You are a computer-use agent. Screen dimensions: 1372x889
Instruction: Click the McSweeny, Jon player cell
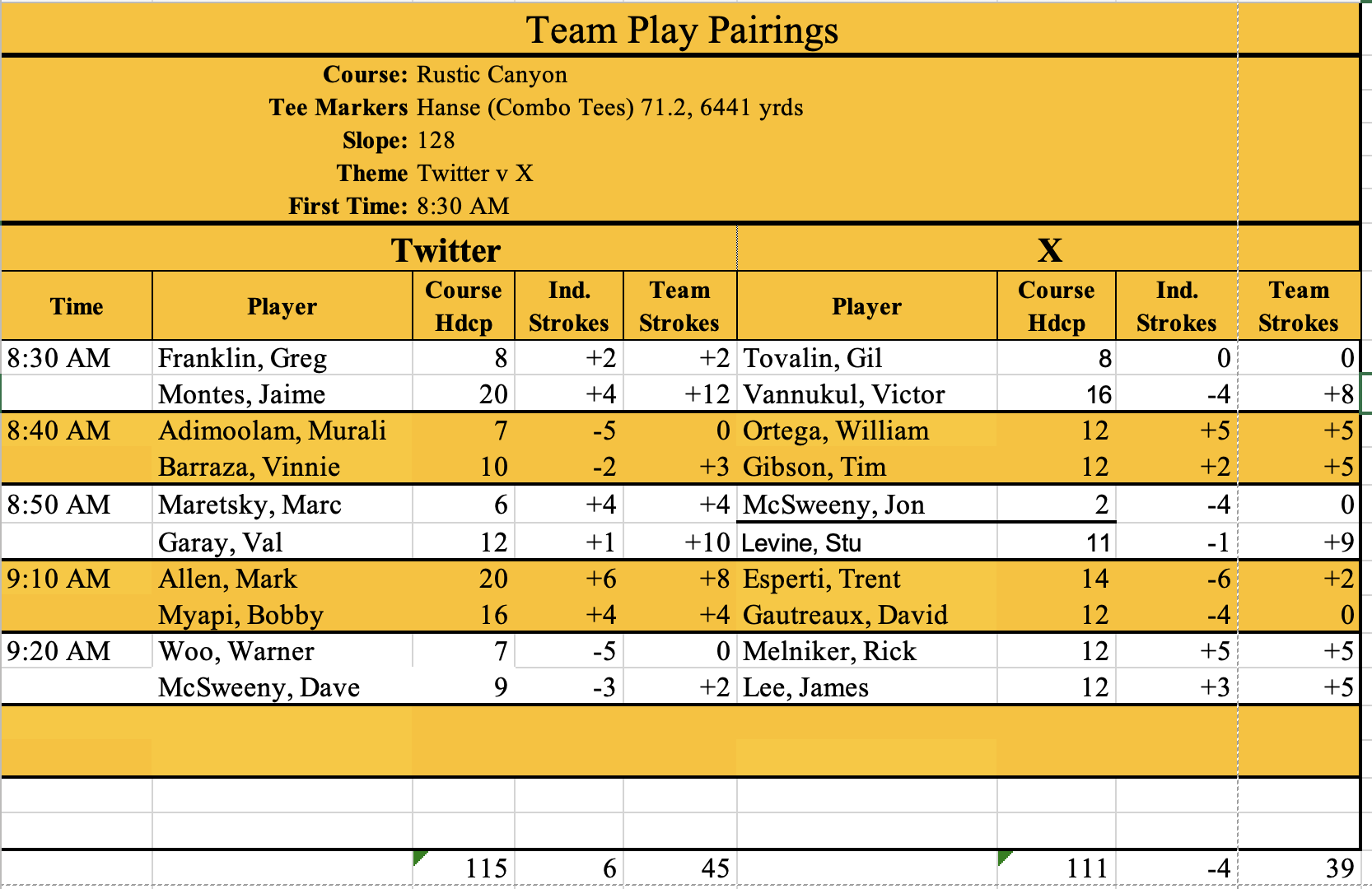(833, 505)
